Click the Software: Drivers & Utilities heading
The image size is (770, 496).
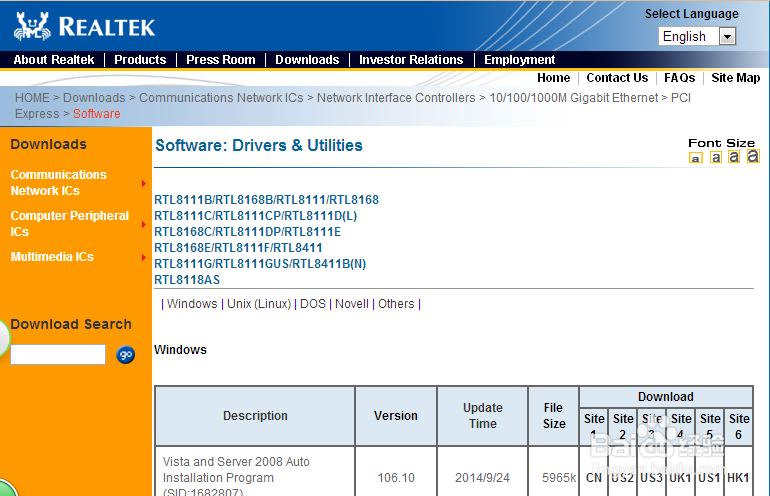point(259,145)
